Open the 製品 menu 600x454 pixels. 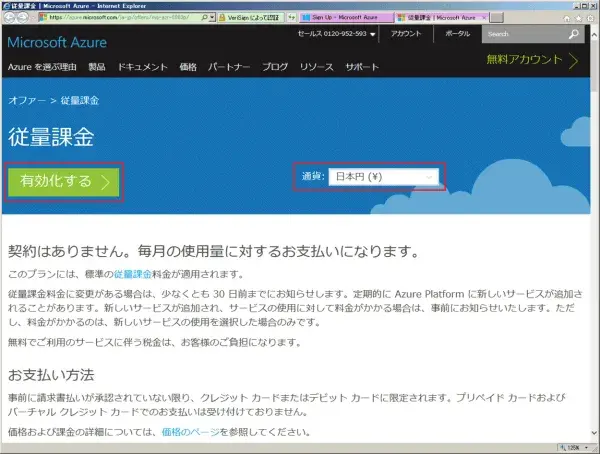tap(97, 67)
